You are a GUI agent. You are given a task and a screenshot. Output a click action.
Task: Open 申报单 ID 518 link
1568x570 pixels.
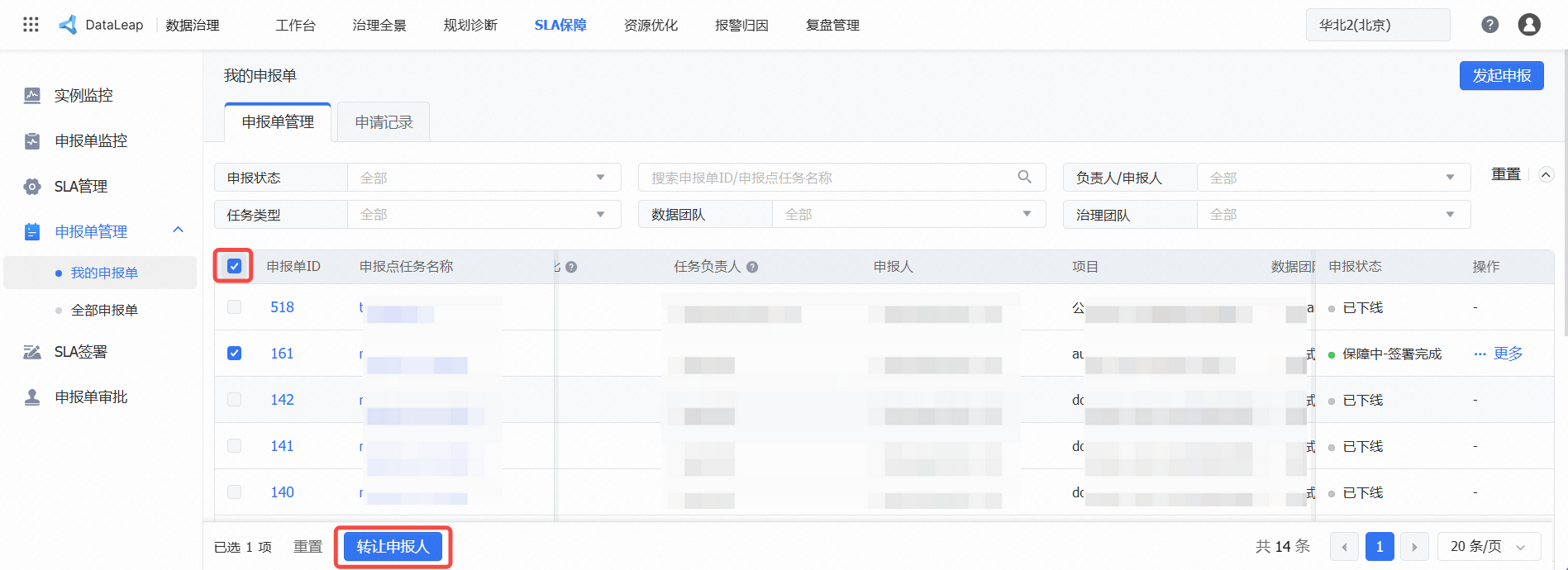point(282,307)
